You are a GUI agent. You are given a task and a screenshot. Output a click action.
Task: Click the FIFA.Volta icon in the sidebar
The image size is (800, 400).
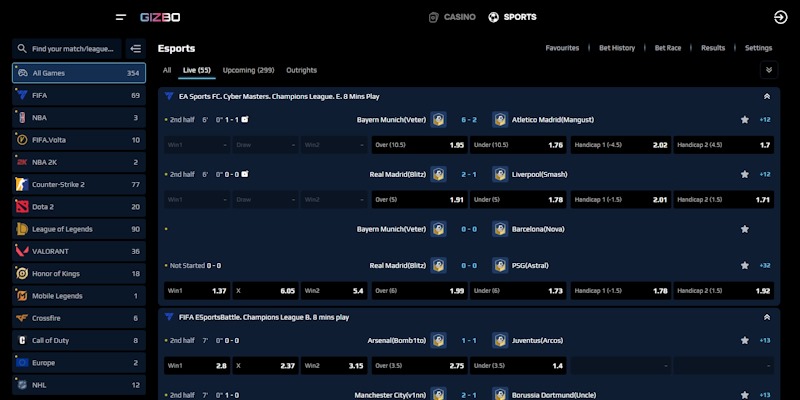(22, 140)
